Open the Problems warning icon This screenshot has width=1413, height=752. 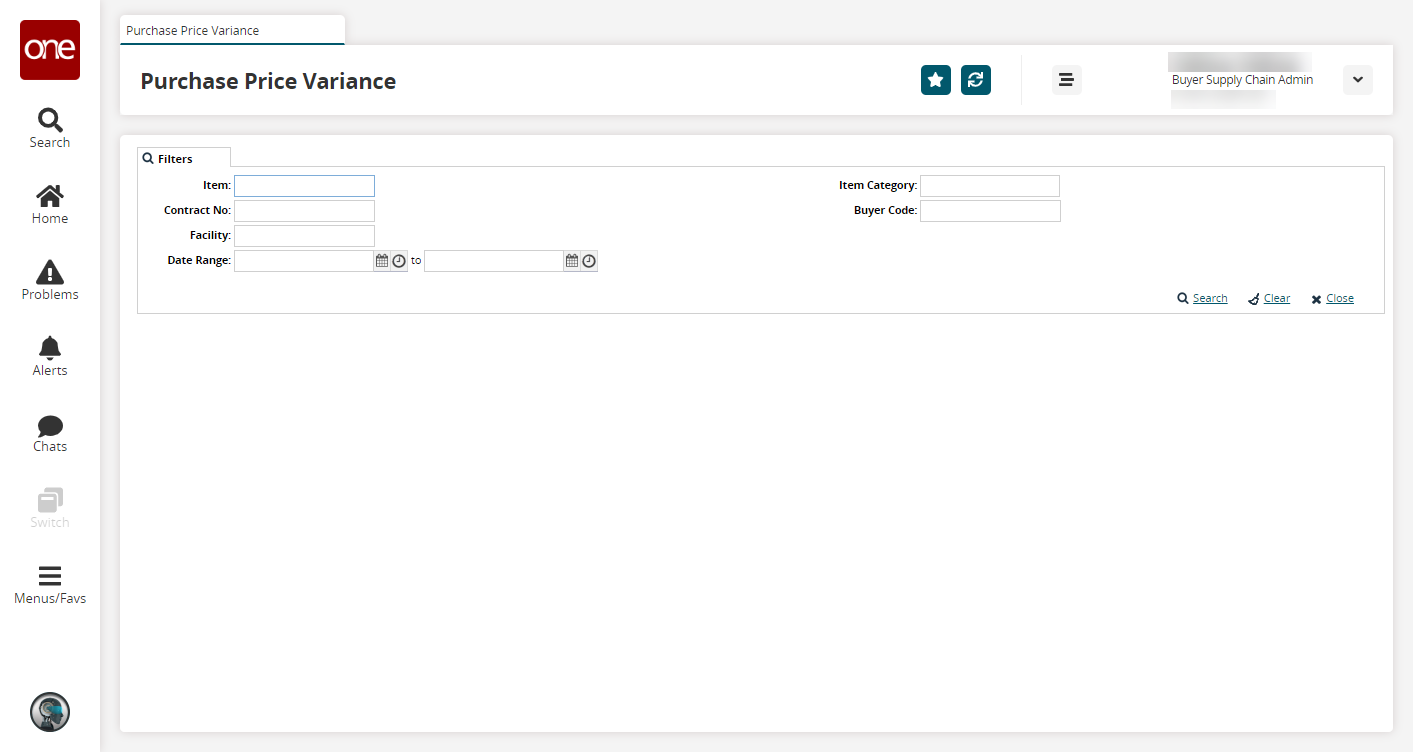point(50,280)
